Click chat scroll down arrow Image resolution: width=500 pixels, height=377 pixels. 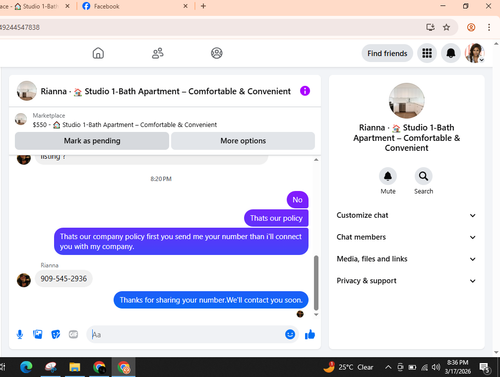pos(316,314)
